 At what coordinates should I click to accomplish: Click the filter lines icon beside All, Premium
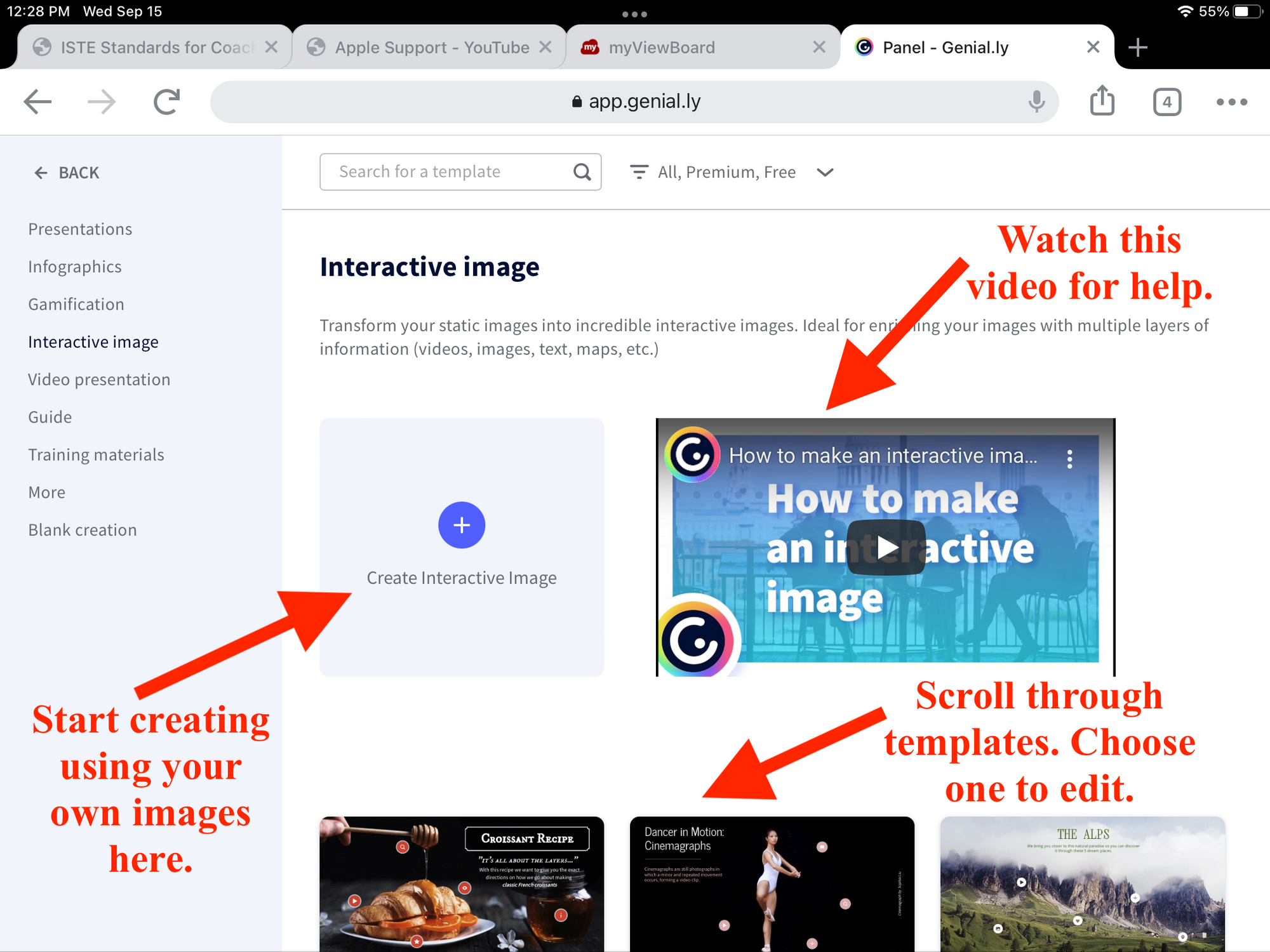coord(639,172)
